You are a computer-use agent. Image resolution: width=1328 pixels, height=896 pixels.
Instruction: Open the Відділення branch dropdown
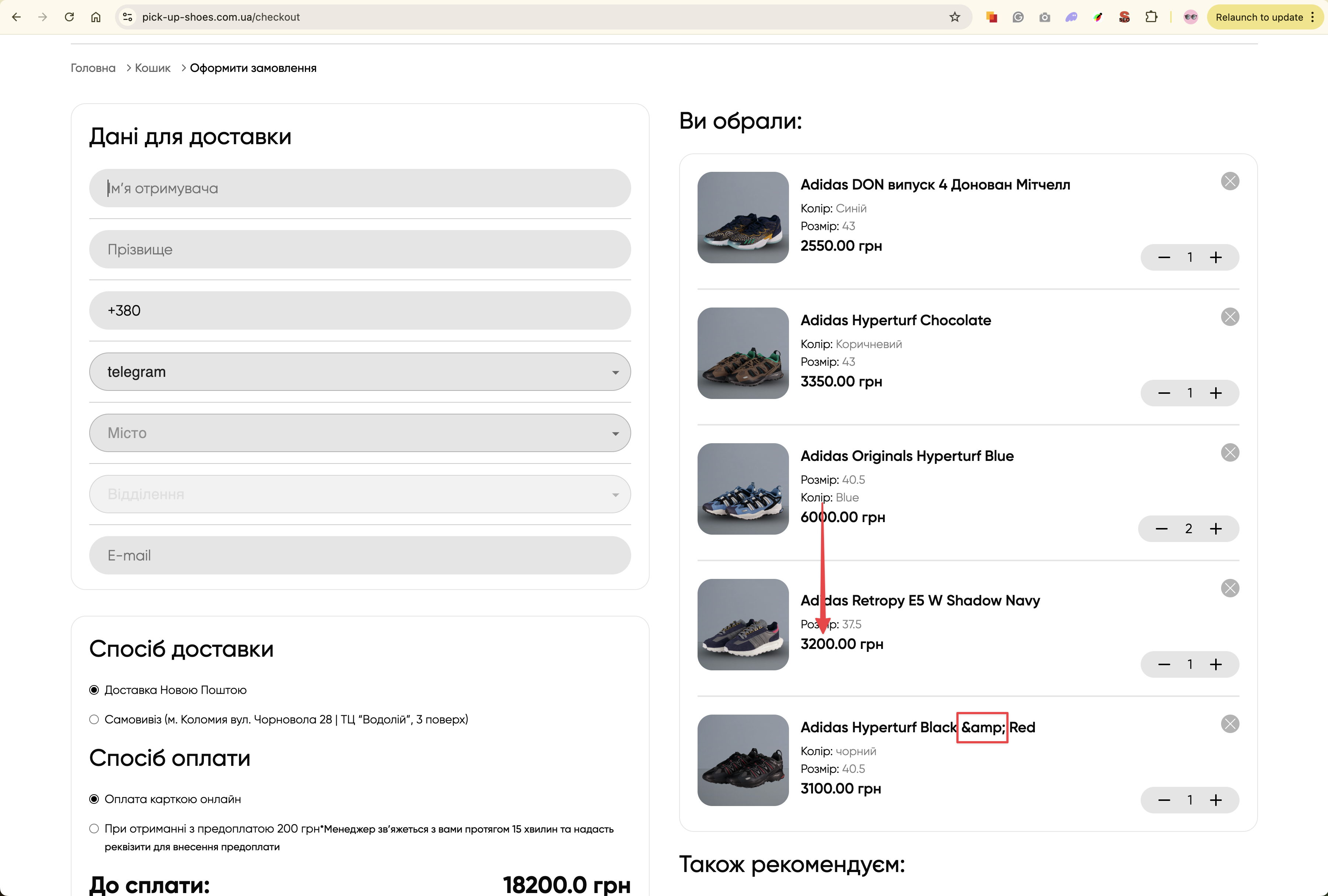[x=360, y=494]
